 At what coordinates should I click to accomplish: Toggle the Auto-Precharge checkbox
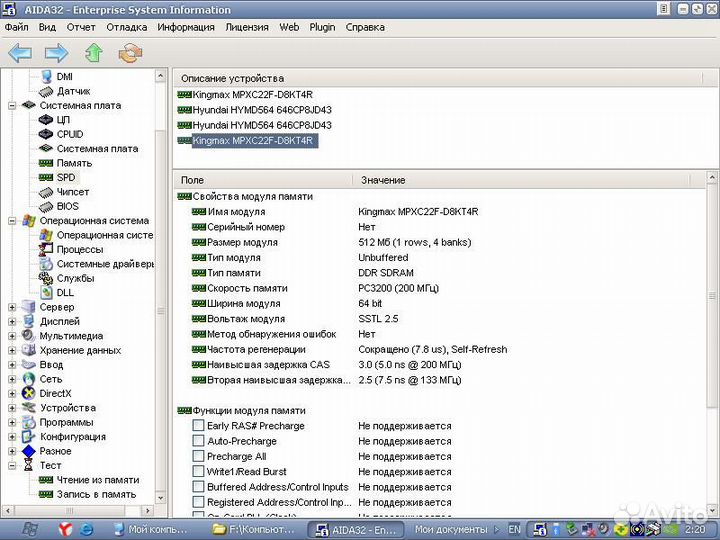pyautogui.click(x=198, y=441)
